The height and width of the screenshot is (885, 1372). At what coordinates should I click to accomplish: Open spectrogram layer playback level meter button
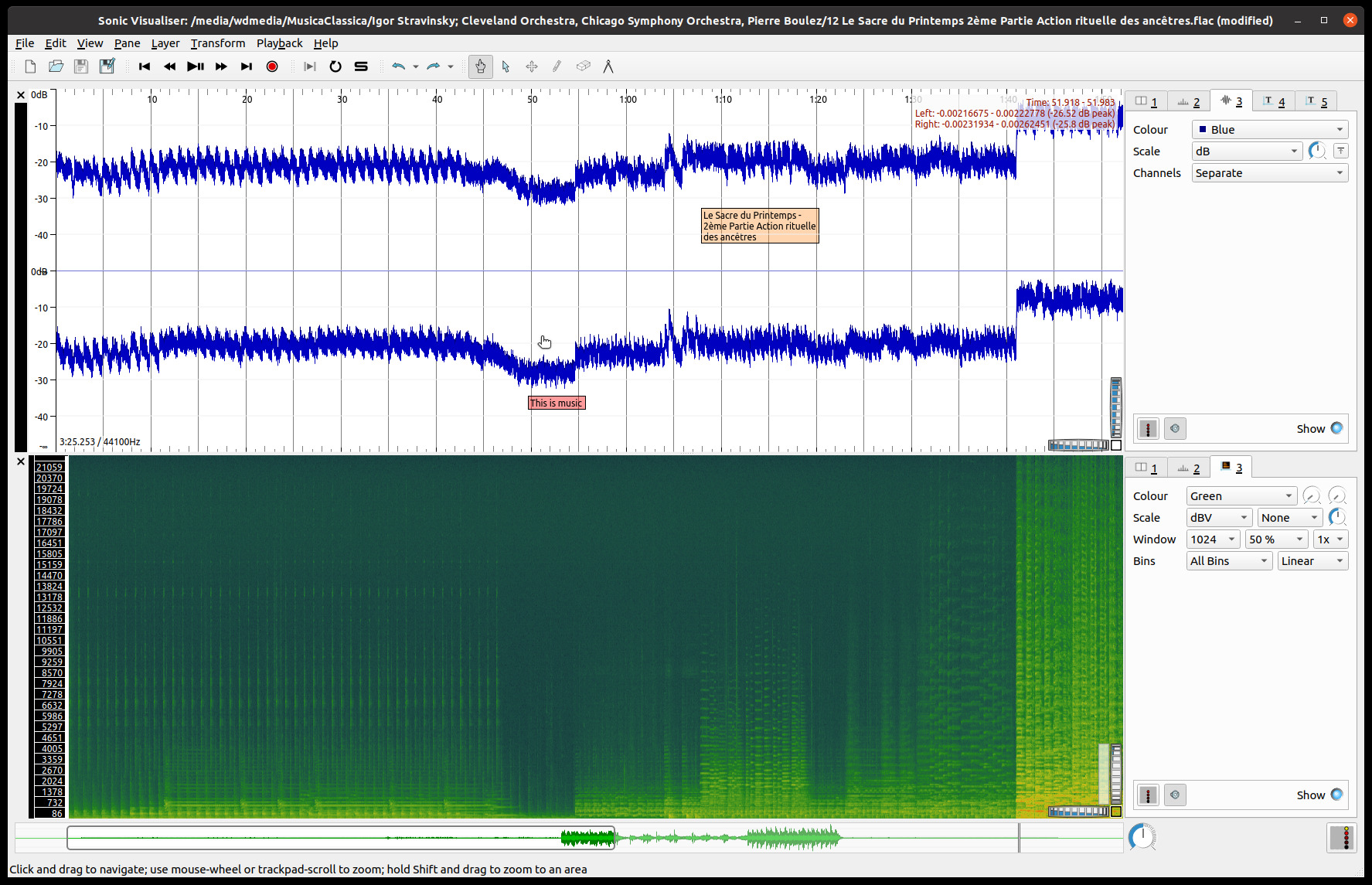[1149, 795]
